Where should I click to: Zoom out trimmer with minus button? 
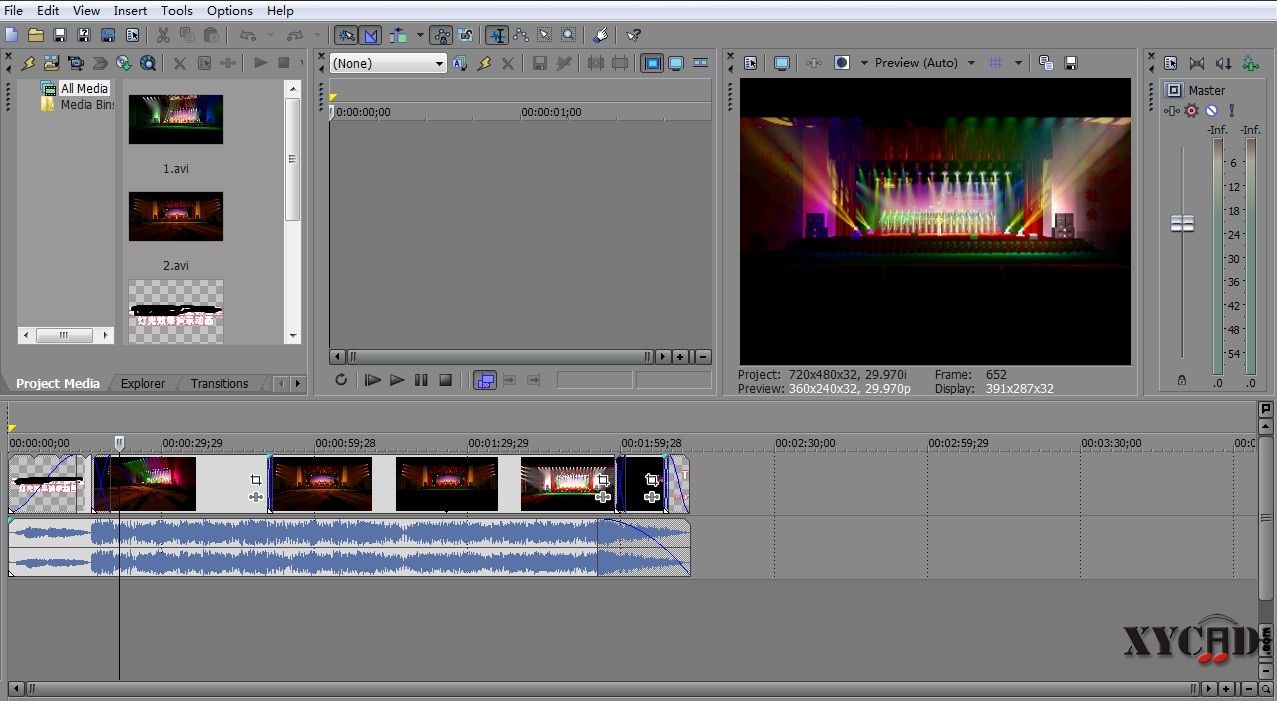(703, 356)
